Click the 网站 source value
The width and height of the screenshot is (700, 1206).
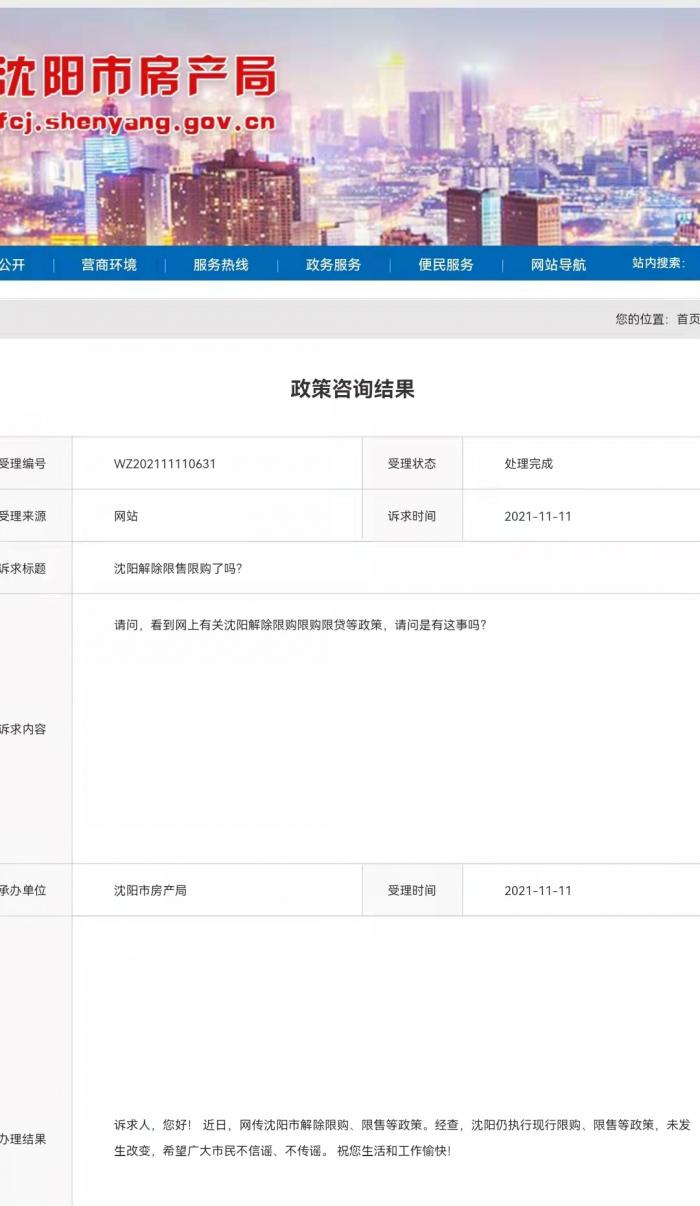[x=126, y=516]
